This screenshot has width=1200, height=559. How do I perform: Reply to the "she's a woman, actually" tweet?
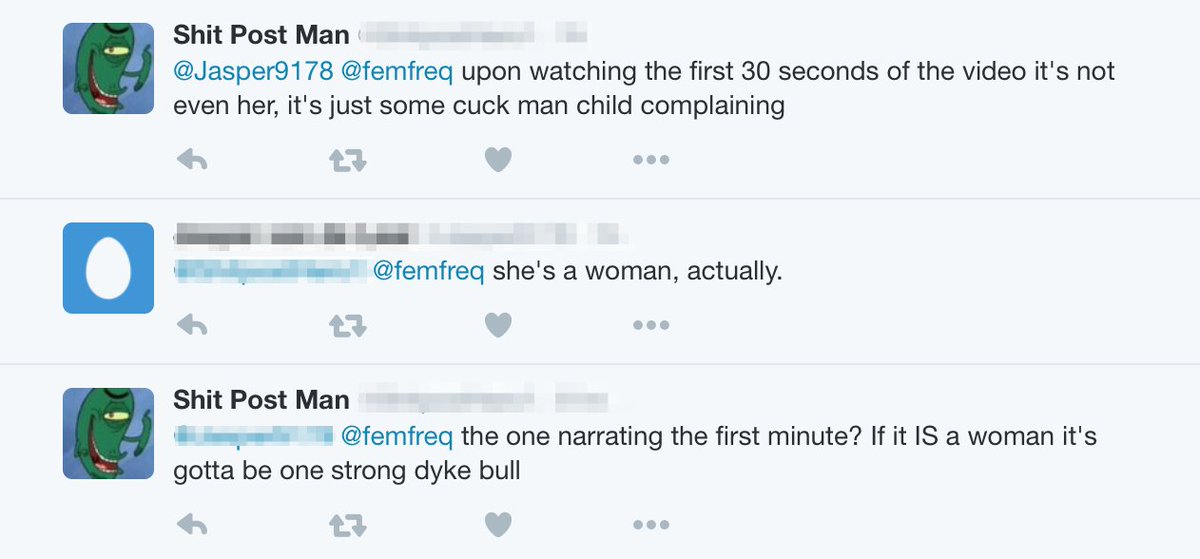pos(190,323)
